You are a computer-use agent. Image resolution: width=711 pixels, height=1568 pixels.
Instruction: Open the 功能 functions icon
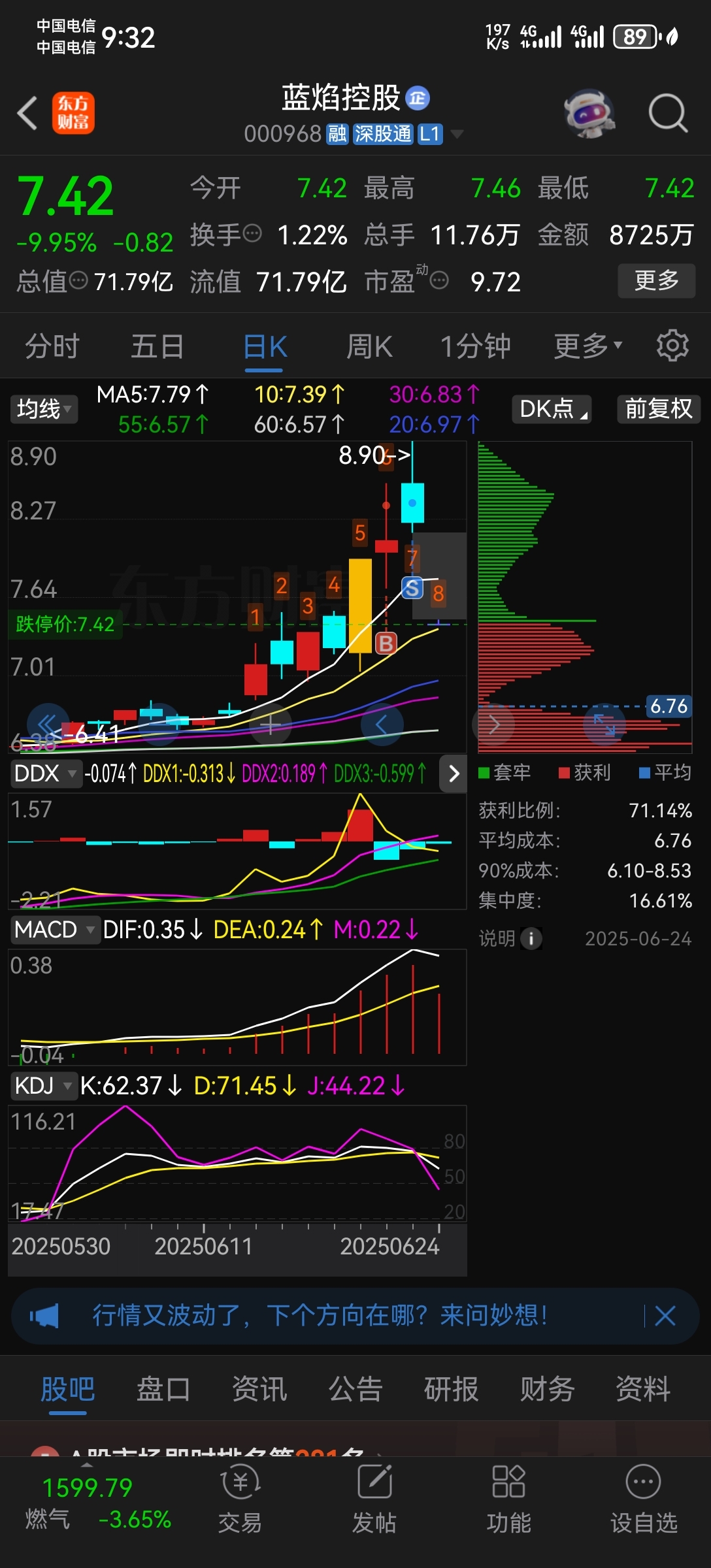(509, 1499)
